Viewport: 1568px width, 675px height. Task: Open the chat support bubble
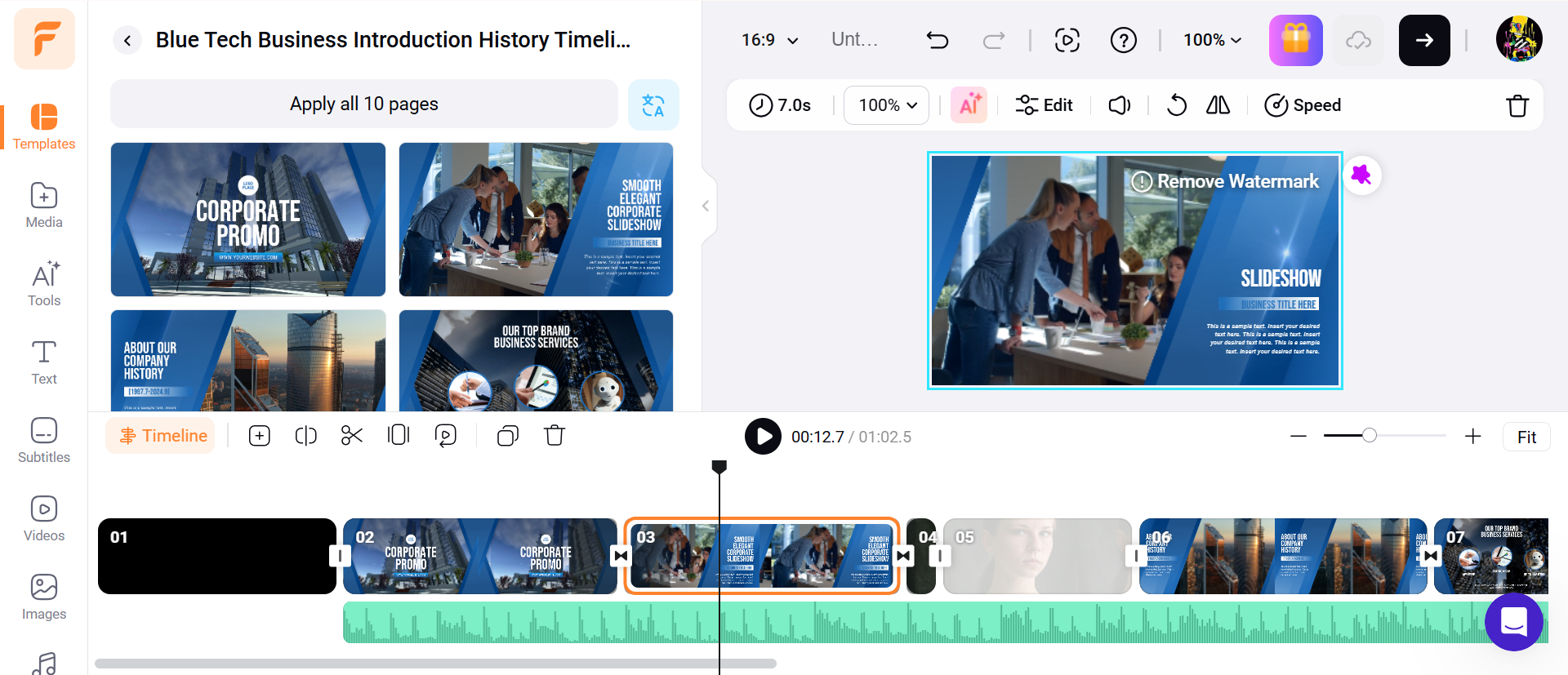tap(1514, 622)
